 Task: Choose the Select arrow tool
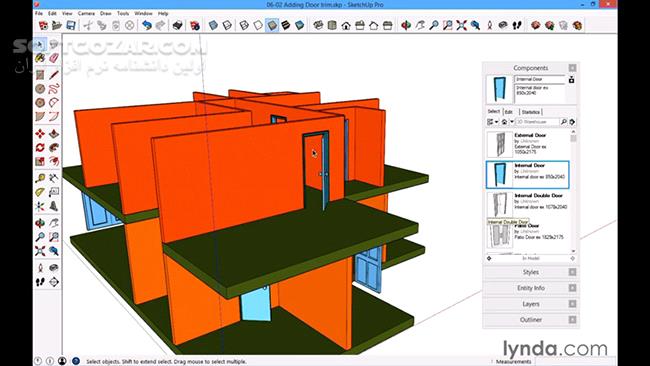point(40,44)
